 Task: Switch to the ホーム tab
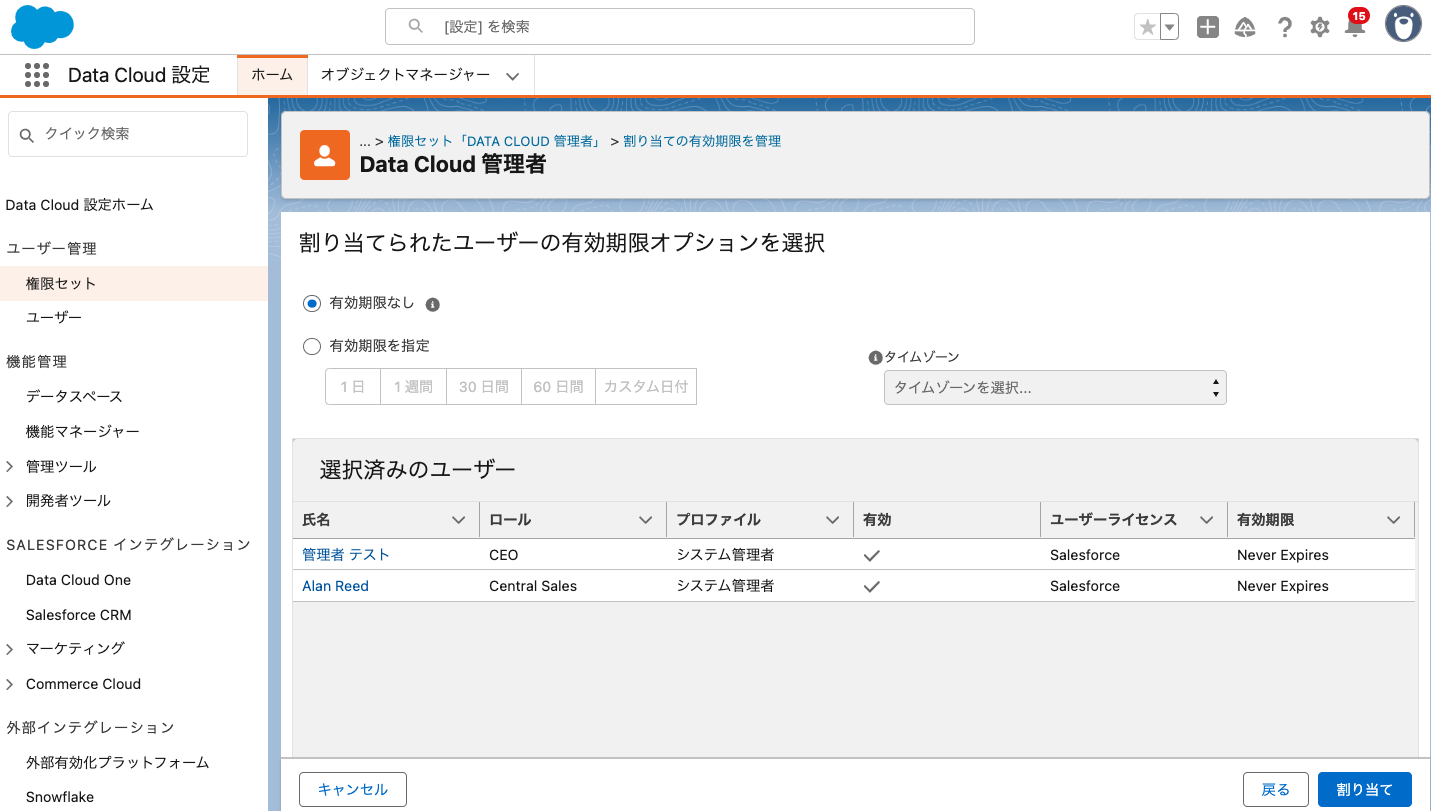pos(272,75)
